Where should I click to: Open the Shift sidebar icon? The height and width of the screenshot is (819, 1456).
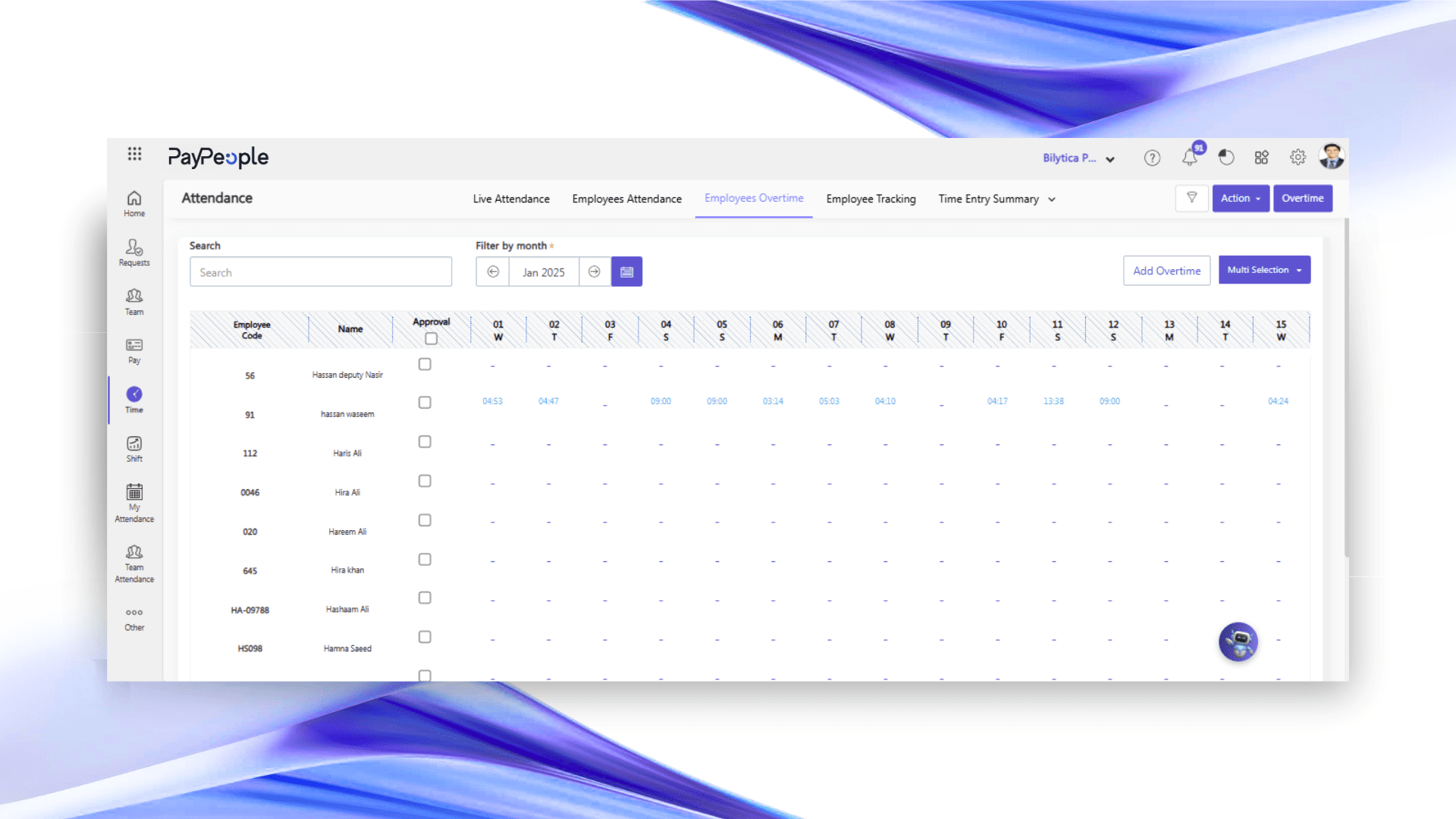[134, 448]
